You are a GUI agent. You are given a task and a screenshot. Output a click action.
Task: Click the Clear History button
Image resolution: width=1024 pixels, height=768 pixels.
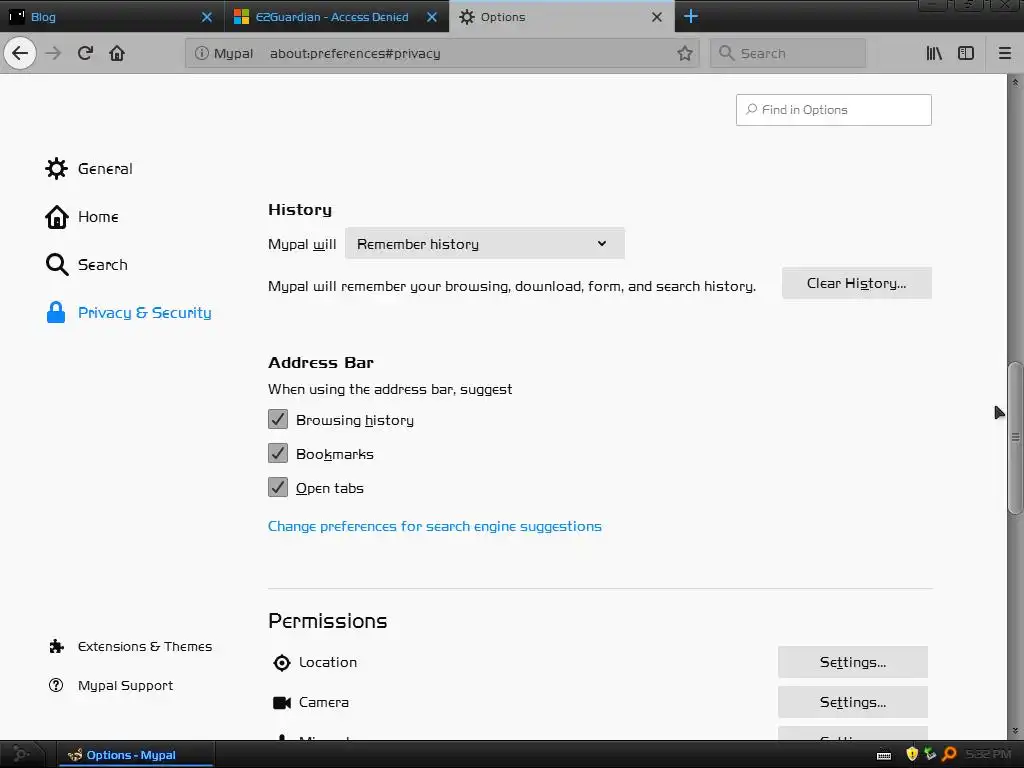point(857,283)
